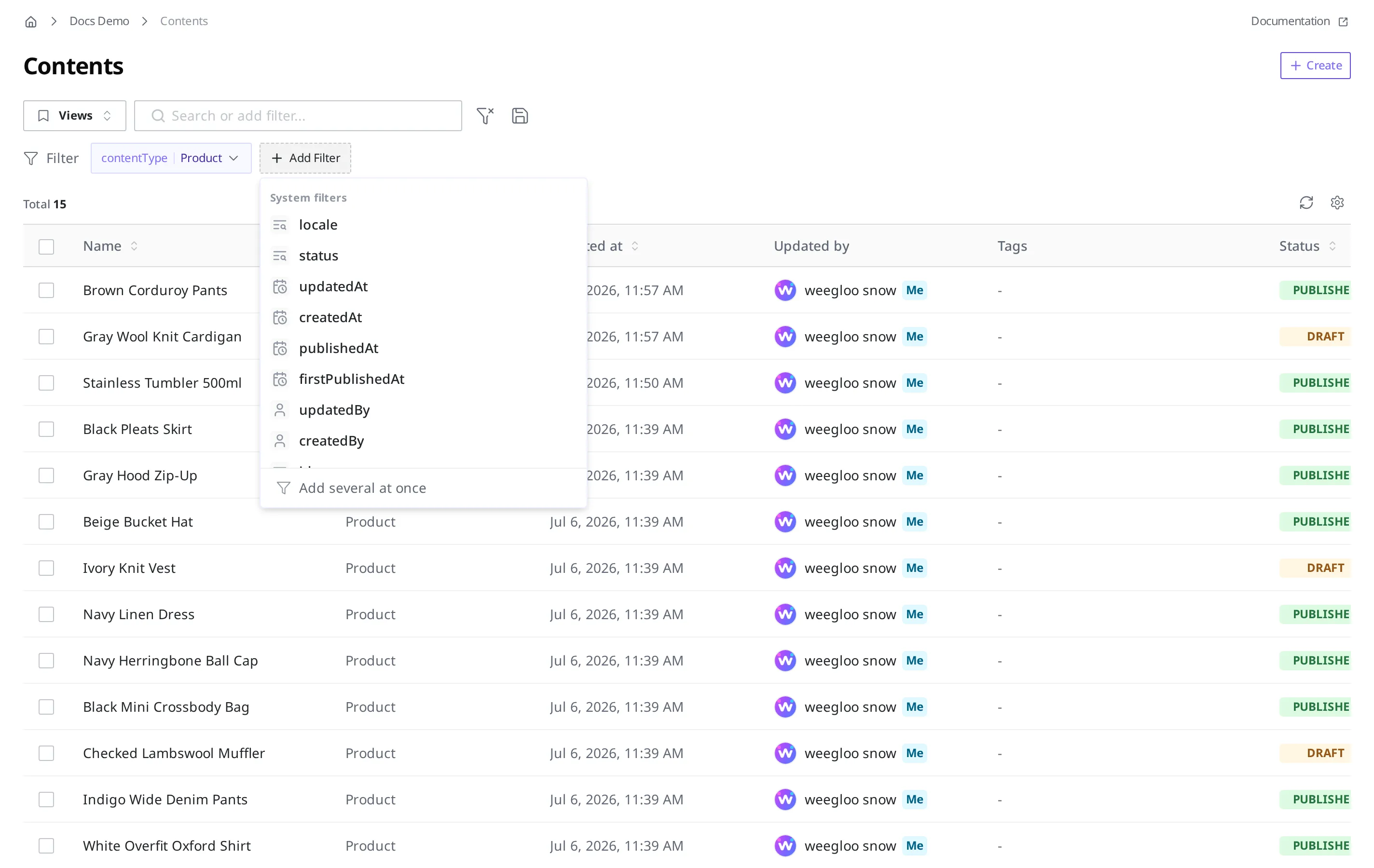Open the Beige Bucket Hat entry
1374x868 pixels.
tap(137, 522)
